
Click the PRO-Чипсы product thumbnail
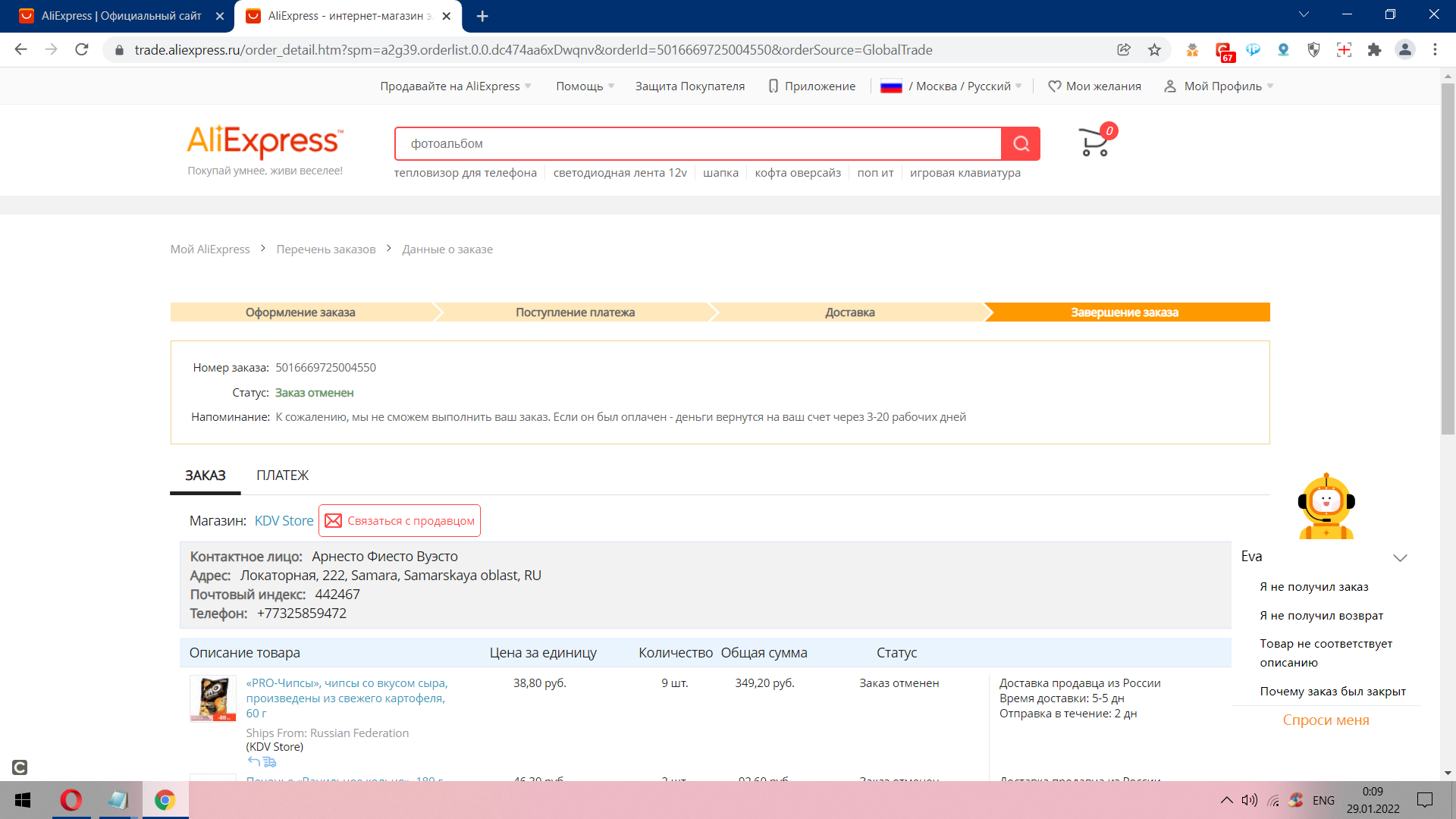pos(213,698)
